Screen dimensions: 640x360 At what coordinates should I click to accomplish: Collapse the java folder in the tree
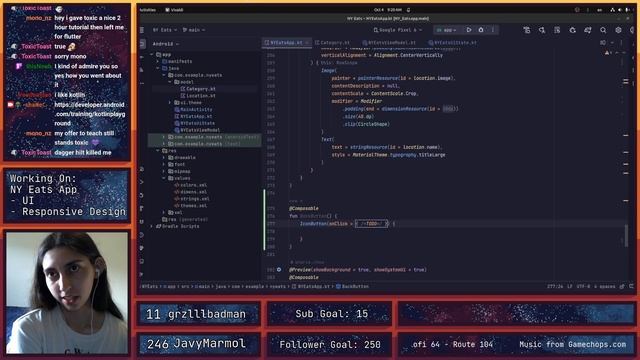click(x=158, y=68)
